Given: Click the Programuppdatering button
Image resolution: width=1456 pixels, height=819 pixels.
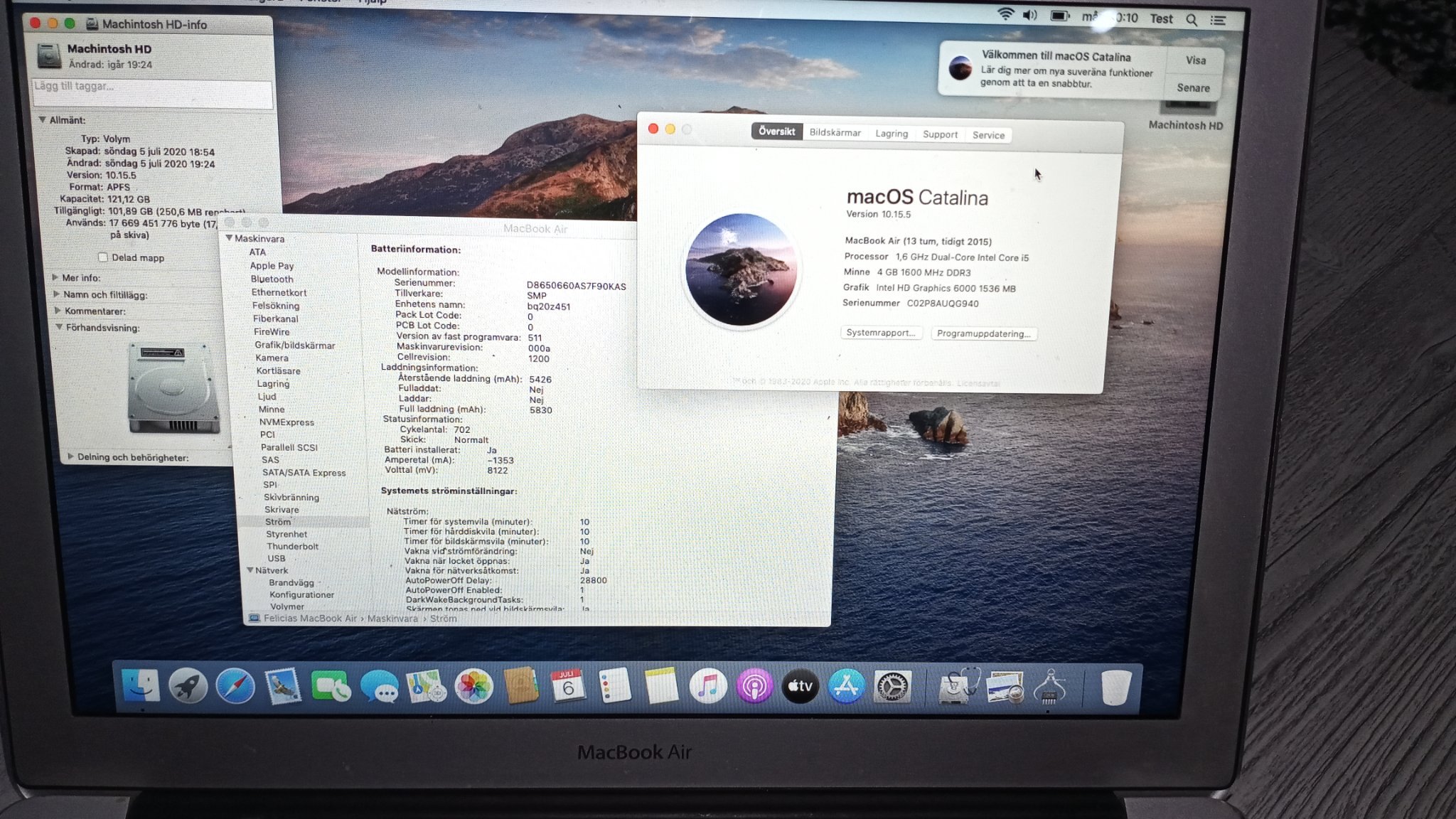Looking at the screenshot, I should click(x=984, y=333).
